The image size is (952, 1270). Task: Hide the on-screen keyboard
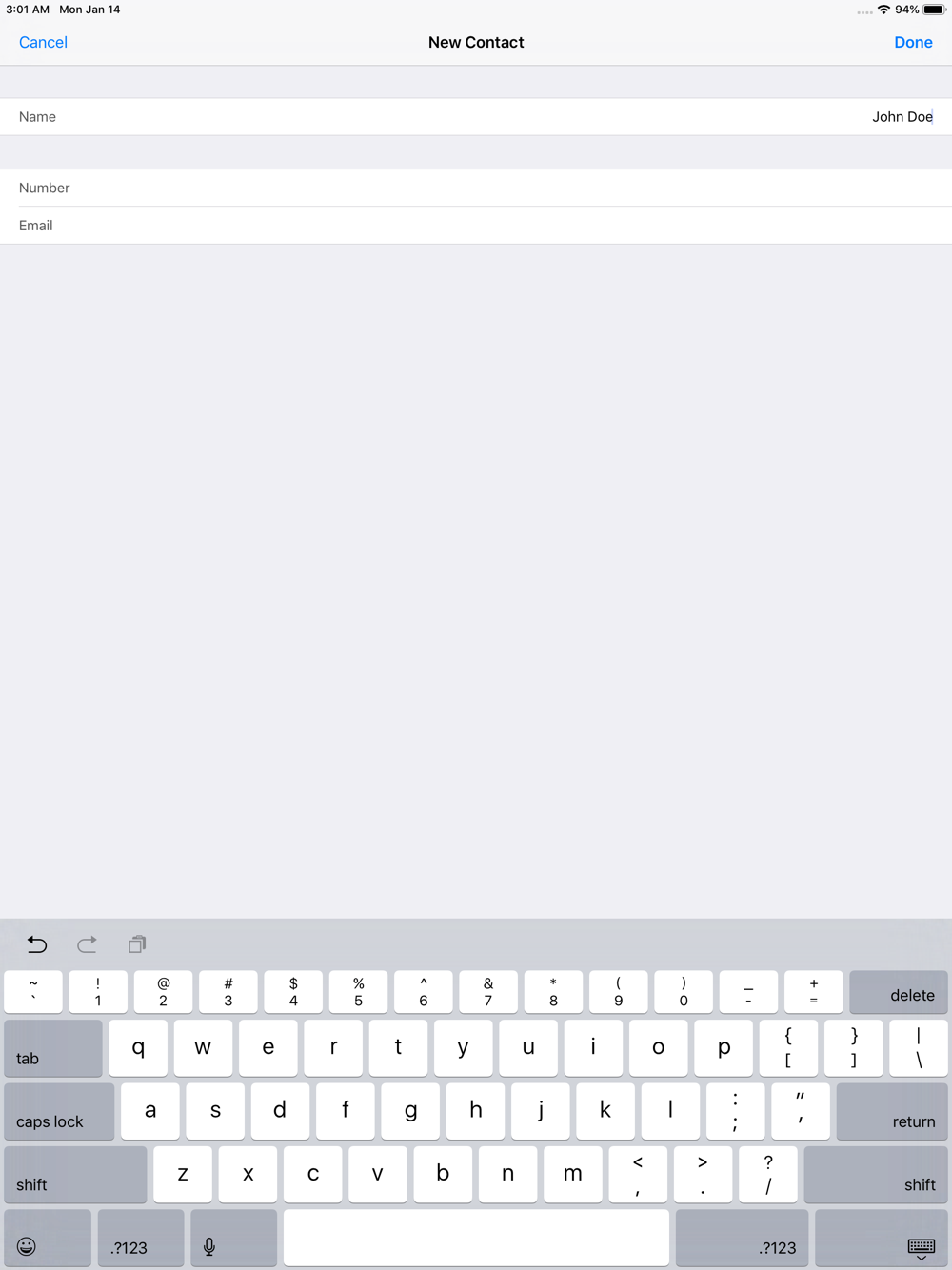pos(882,1239)
